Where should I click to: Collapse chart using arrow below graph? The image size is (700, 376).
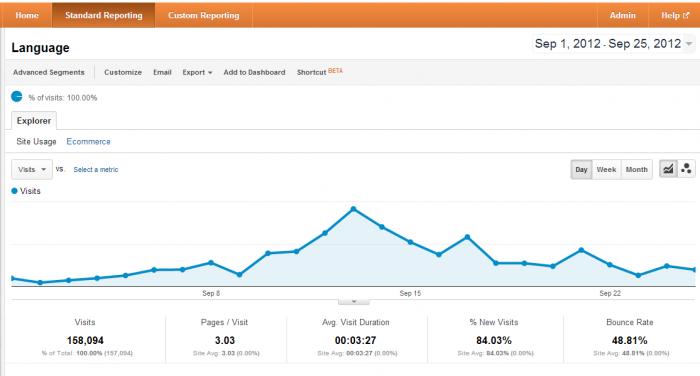(x=354, y=301)
